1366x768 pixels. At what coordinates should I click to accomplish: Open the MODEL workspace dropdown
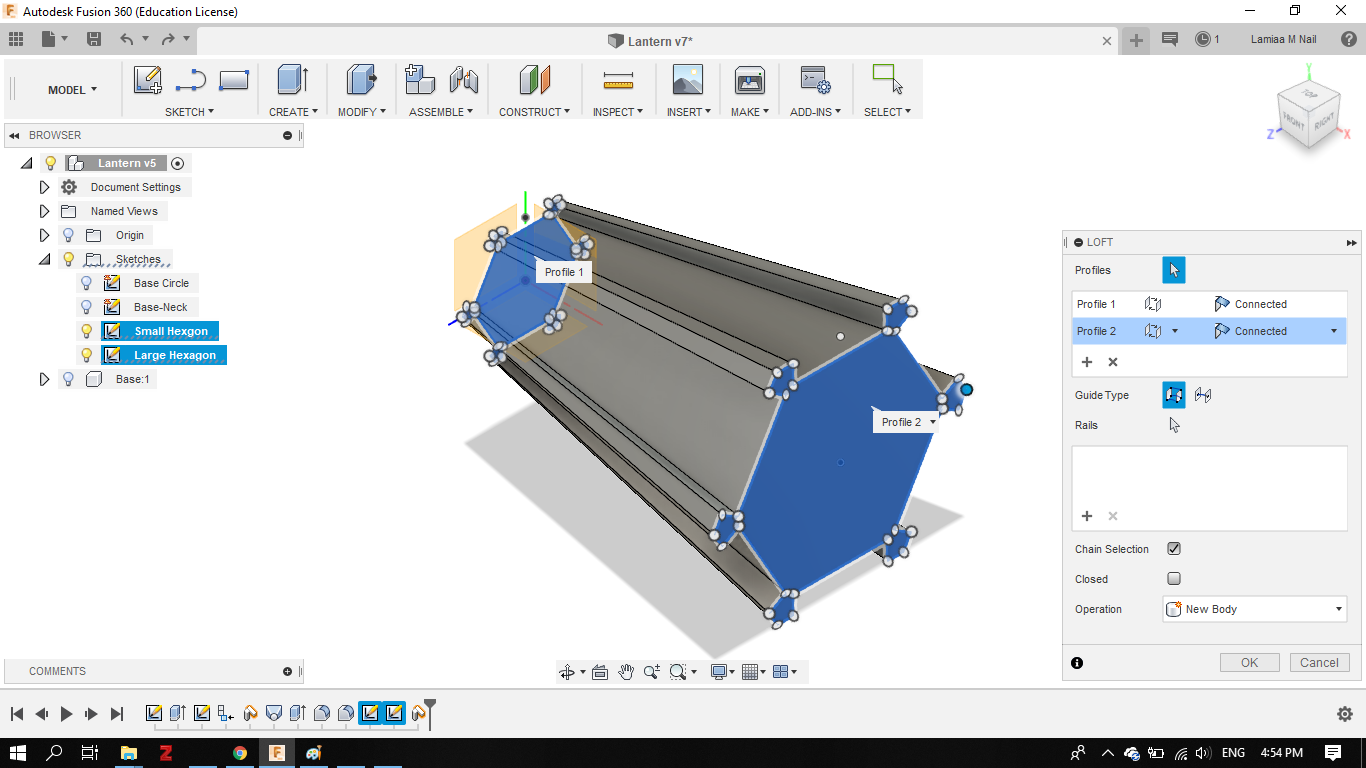point(73,90)
